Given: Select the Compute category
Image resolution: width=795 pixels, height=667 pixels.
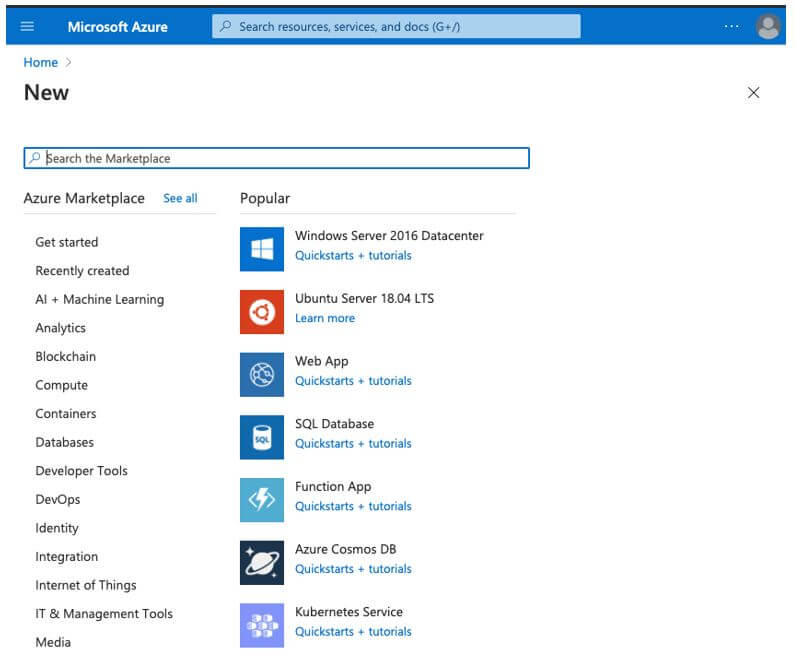Looking at the screenshot, I should (x=61, y=385).
